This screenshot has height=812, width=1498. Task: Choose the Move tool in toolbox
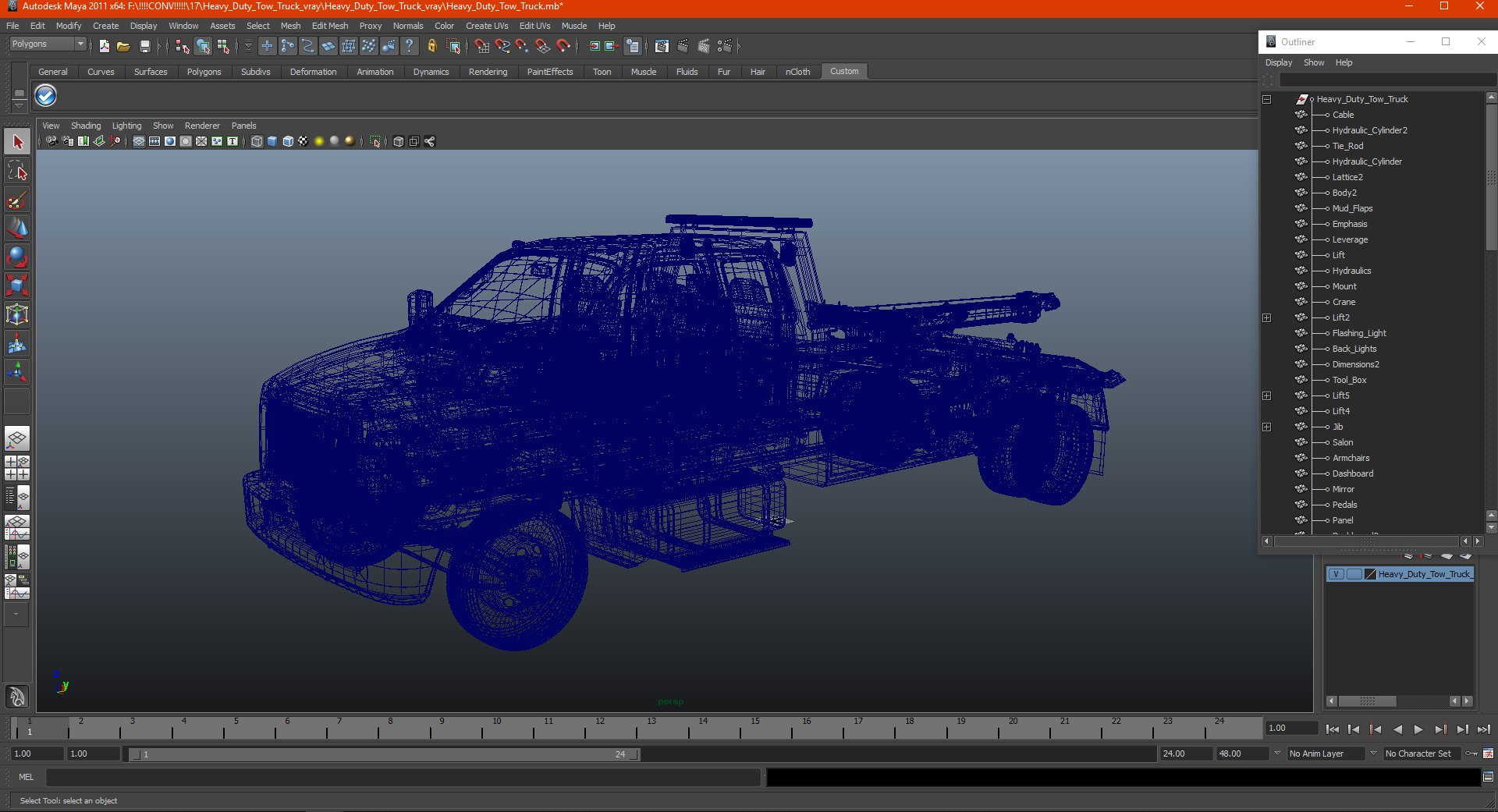pos(17,229)
